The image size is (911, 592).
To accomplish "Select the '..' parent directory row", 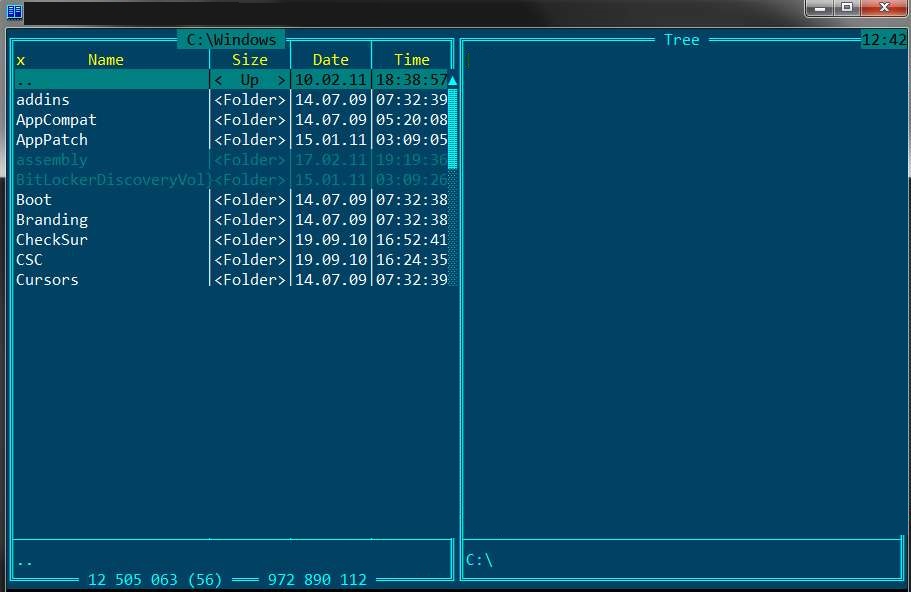I will point(110,80).
